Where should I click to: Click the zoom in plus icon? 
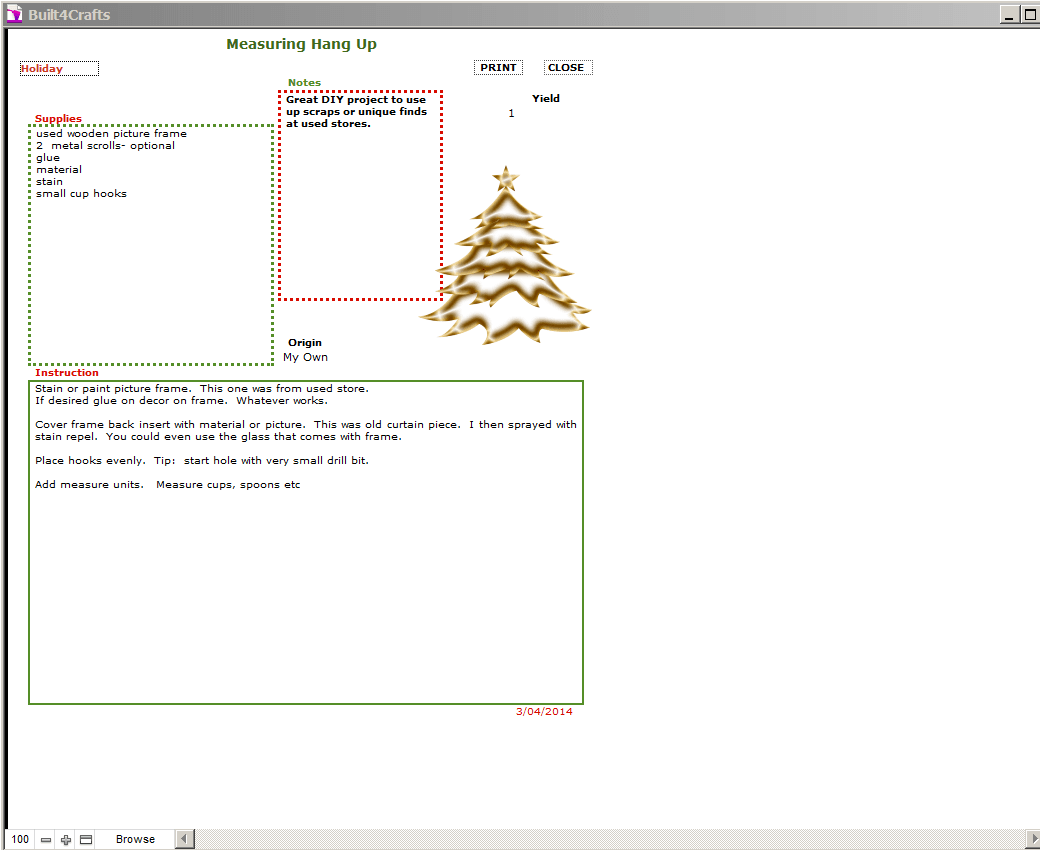66,840
